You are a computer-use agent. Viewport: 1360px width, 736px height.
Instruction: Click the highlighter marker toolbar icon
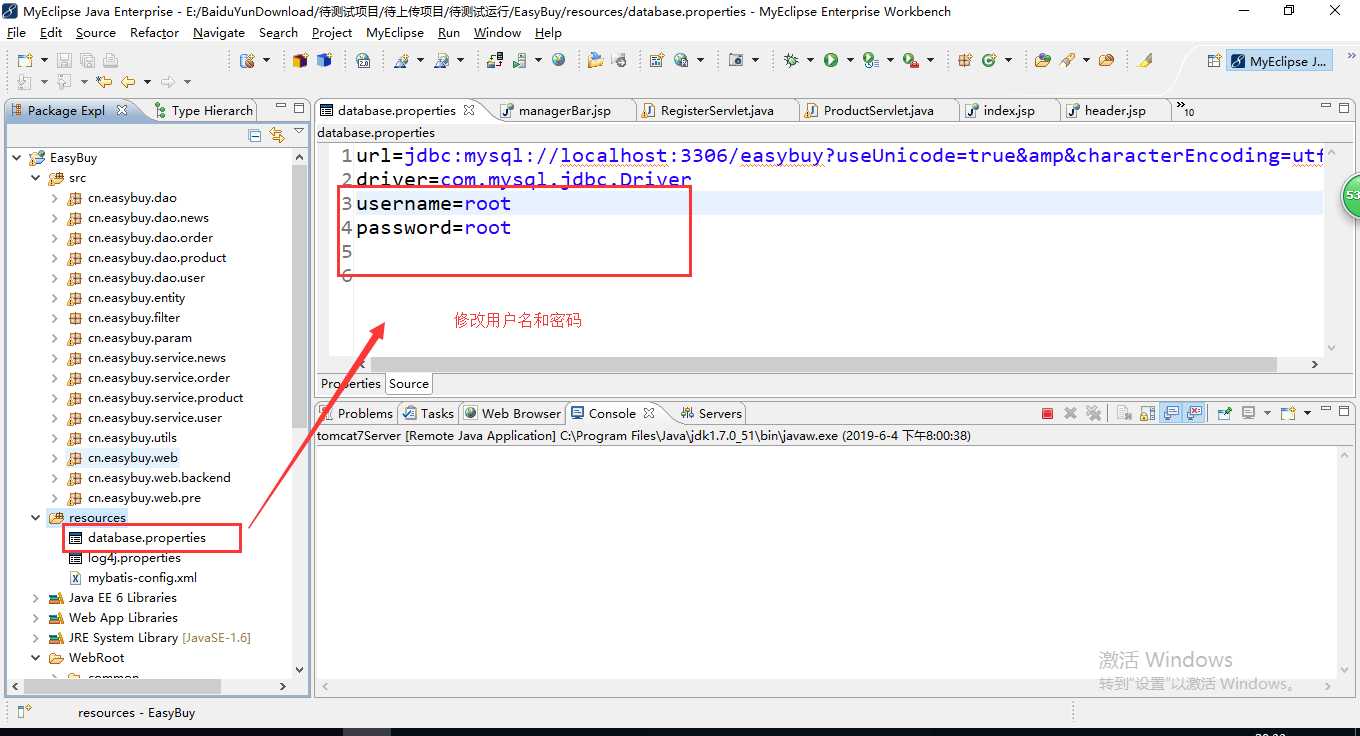coord(1145,60)
